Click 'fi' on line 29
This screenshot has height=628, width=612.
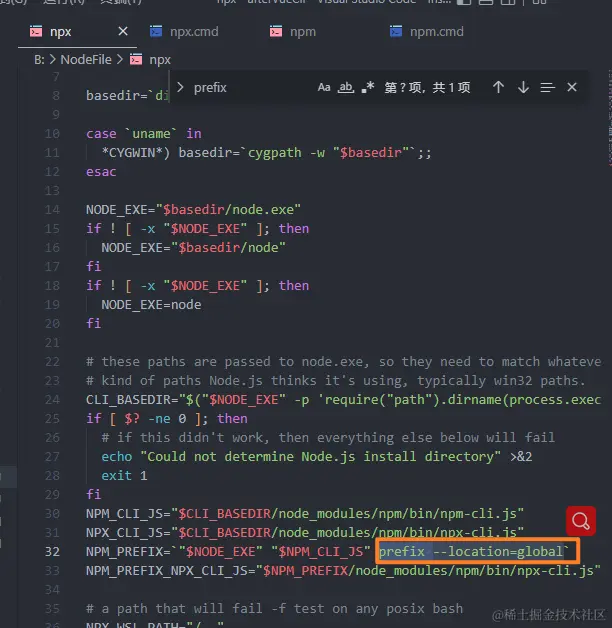[x=93, y=495]
